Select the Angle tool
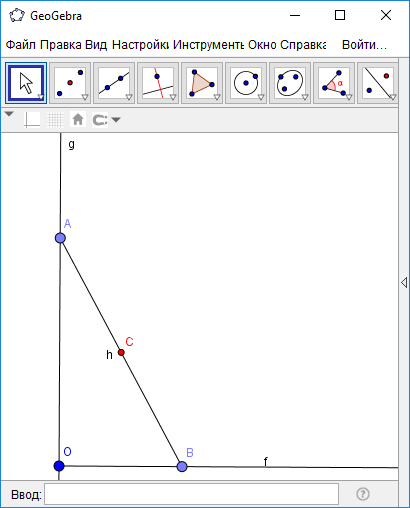Image resolution: width=410 pixels, height=508 pixels. pos(334,83)
